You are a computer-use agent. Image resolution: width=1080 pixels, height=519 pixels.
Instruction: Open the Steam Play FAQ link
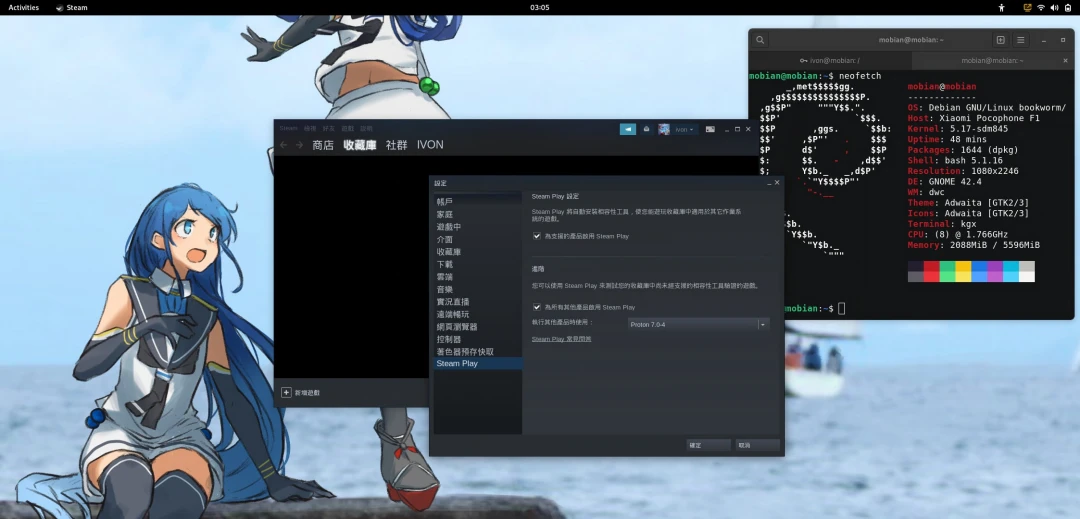pos(561,339)
